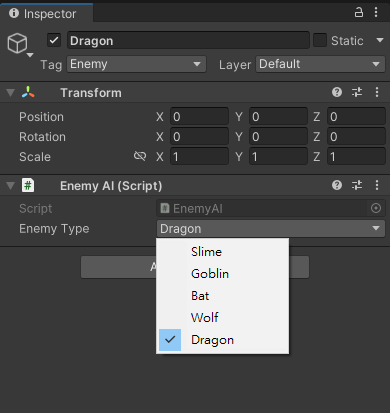
Task: Click the Transform component header title
Action: (x=91, y=93)
